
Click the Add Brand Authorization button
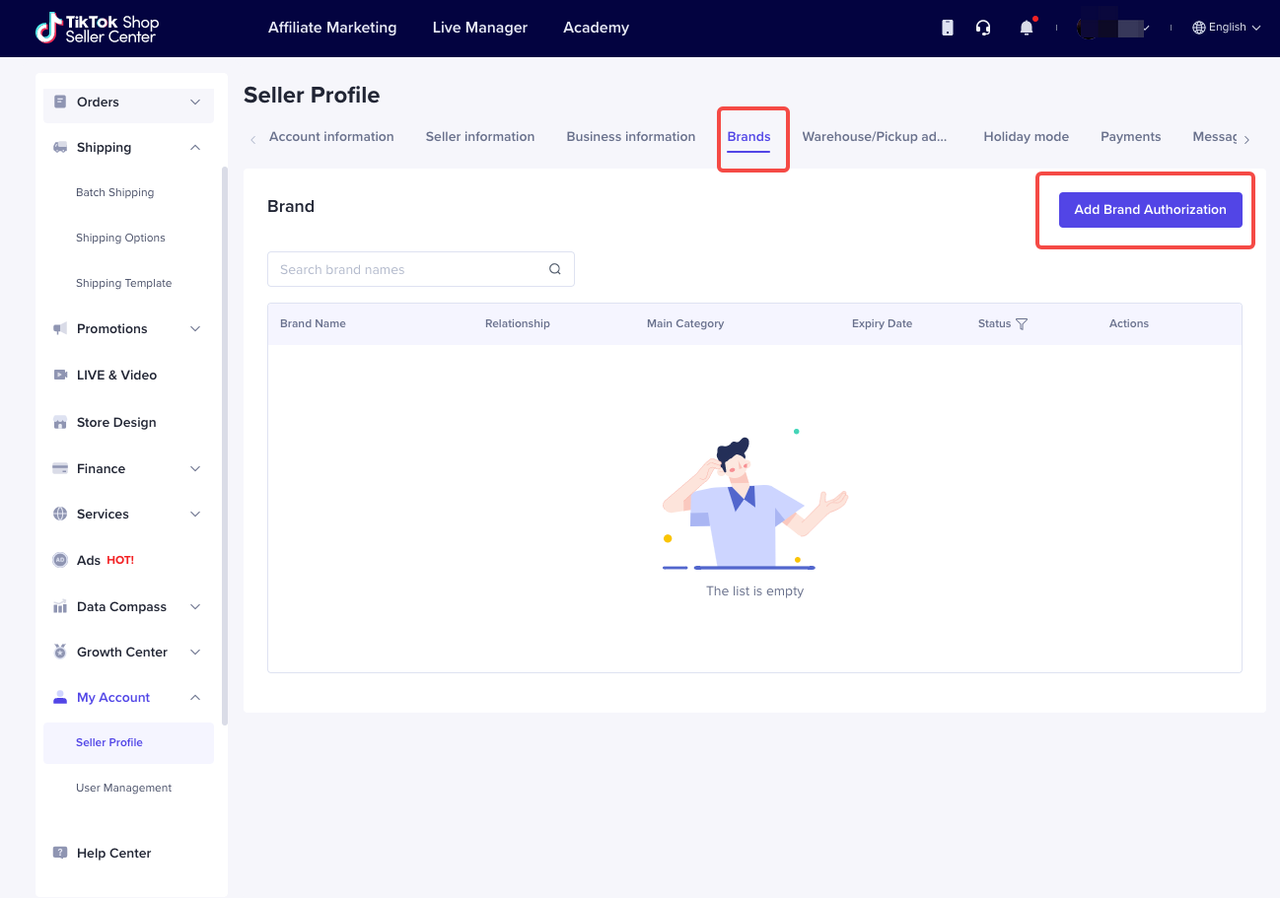coord(1150,210)
